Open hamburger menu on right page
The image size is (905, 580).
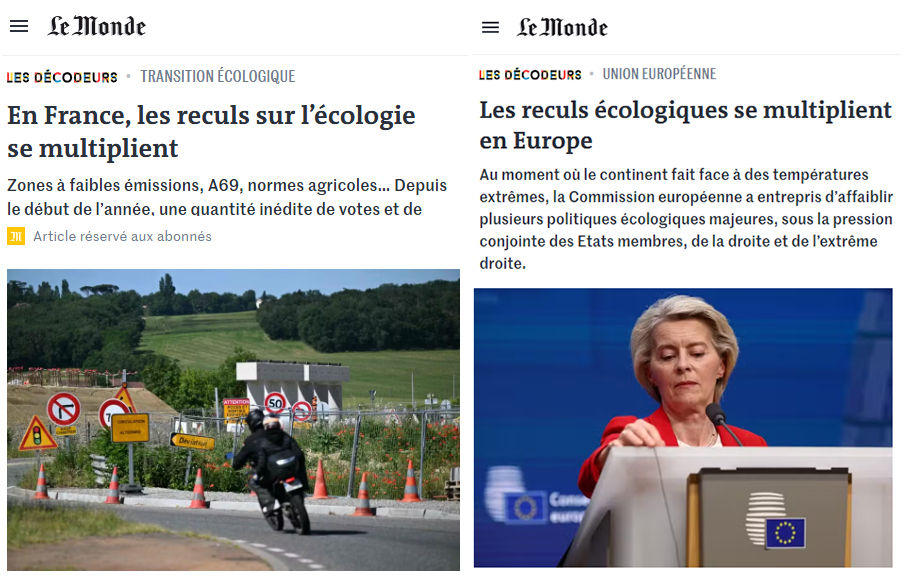click(491, 27)
